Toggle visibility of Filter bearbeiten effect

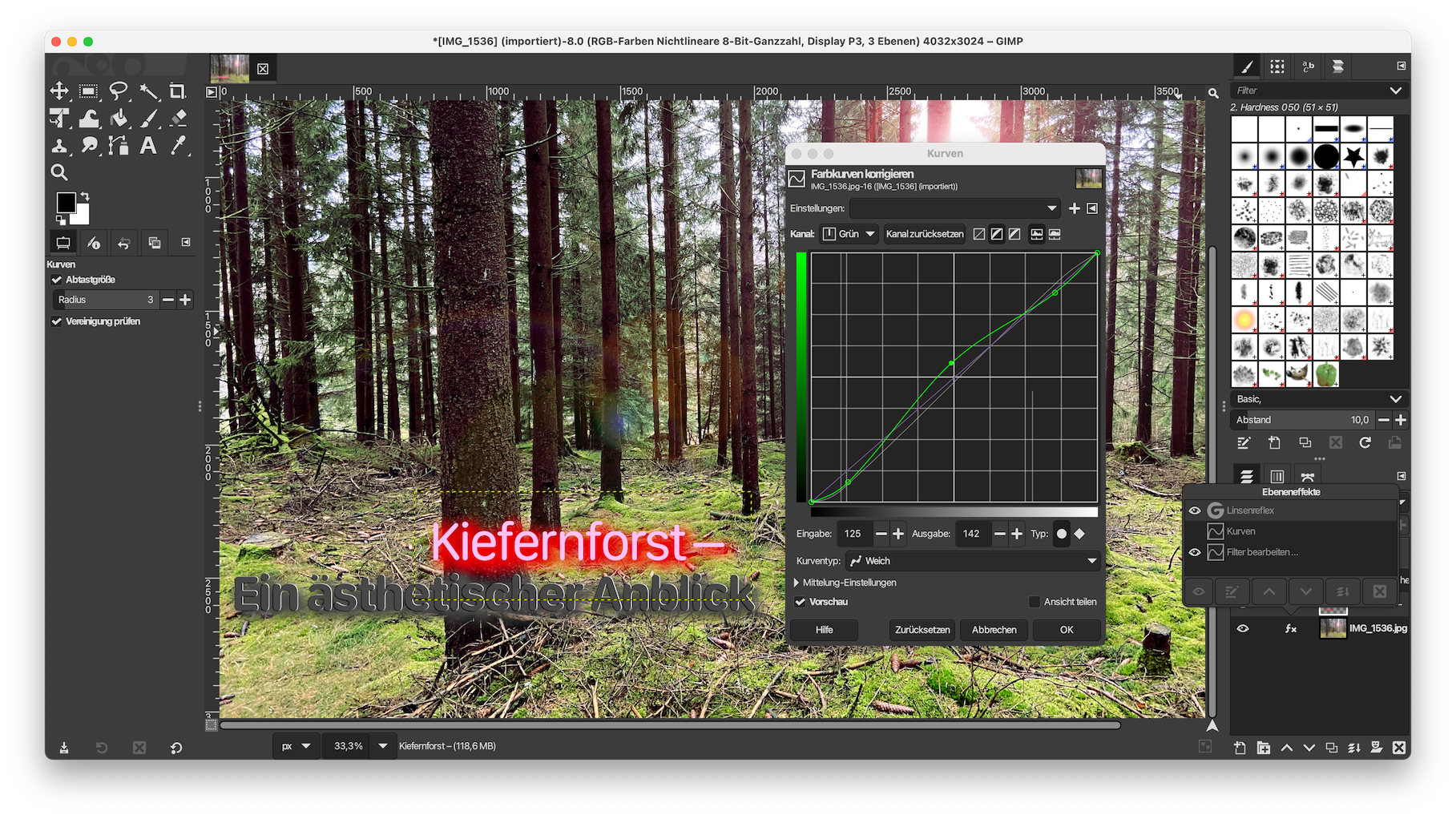coord(1195,552)
